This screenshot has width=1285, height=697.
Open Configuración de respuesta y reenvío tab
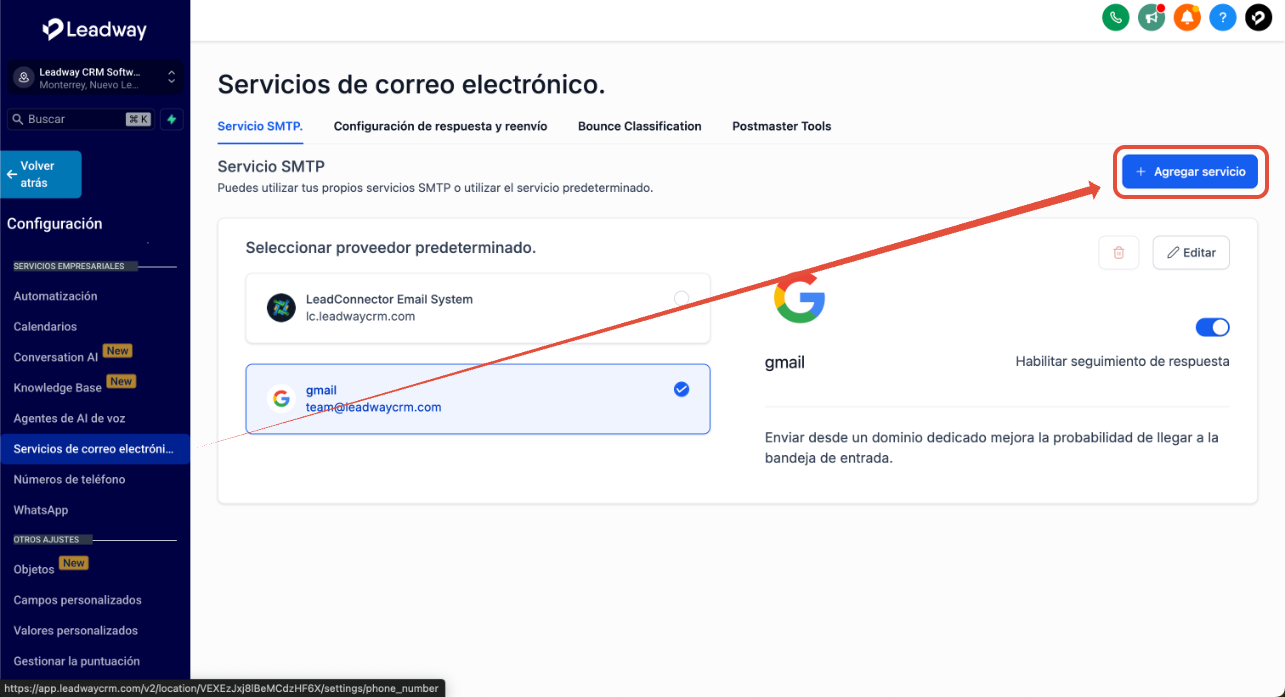440,126
